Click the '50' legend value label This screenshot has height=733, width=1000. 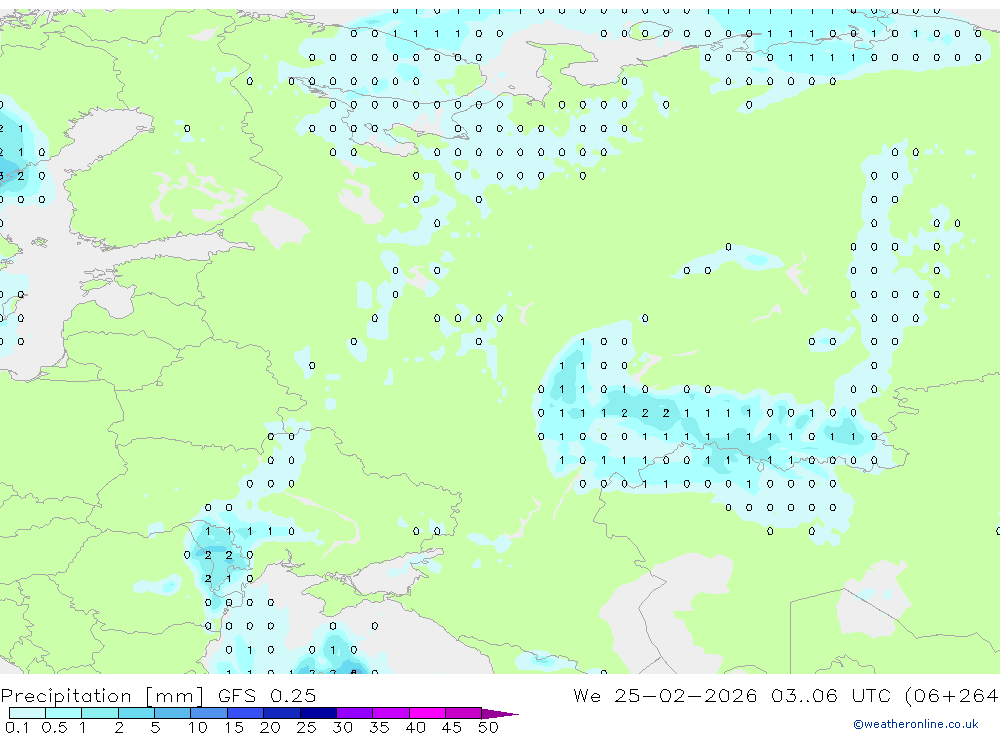(x=488, y=727)
